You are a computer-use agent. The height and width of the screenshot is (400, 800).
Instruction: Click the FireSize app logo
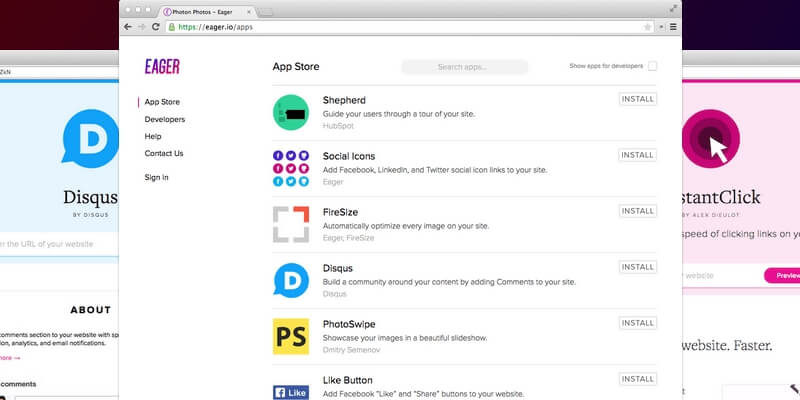[x=290, y=224]
